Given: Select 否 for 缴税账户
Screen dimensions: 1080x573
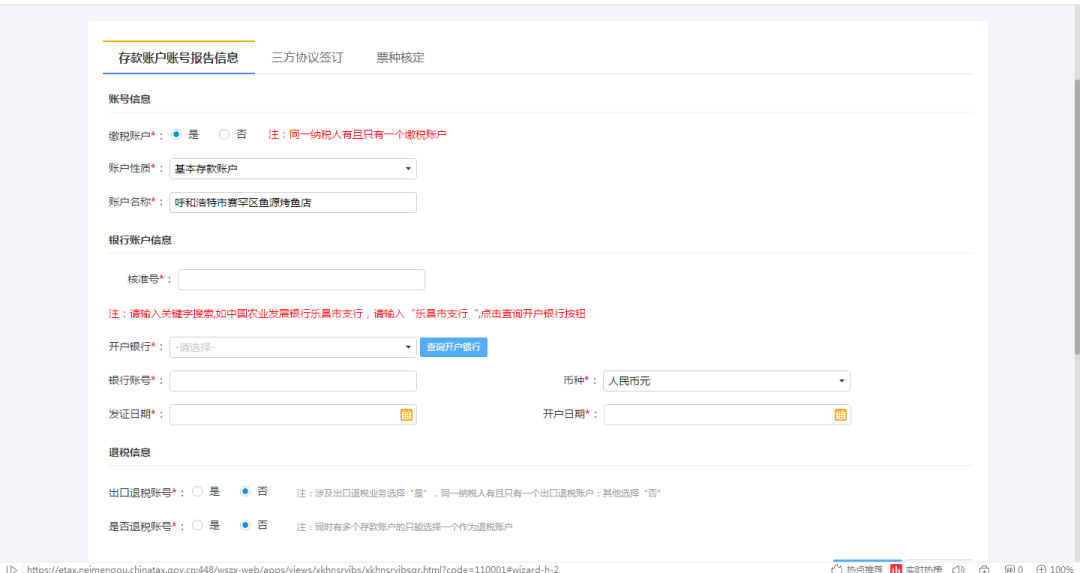Looking at the screenshot, I should coord(224,135).
